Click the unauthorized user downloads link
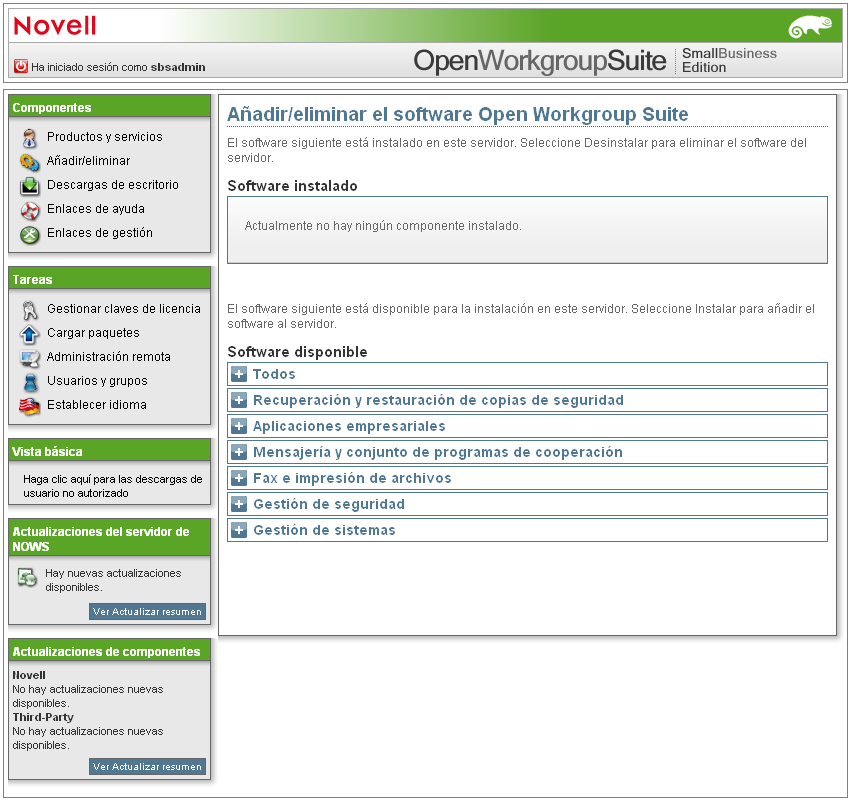The width and height of the screenshot is (852, 802). pos(112,486)
